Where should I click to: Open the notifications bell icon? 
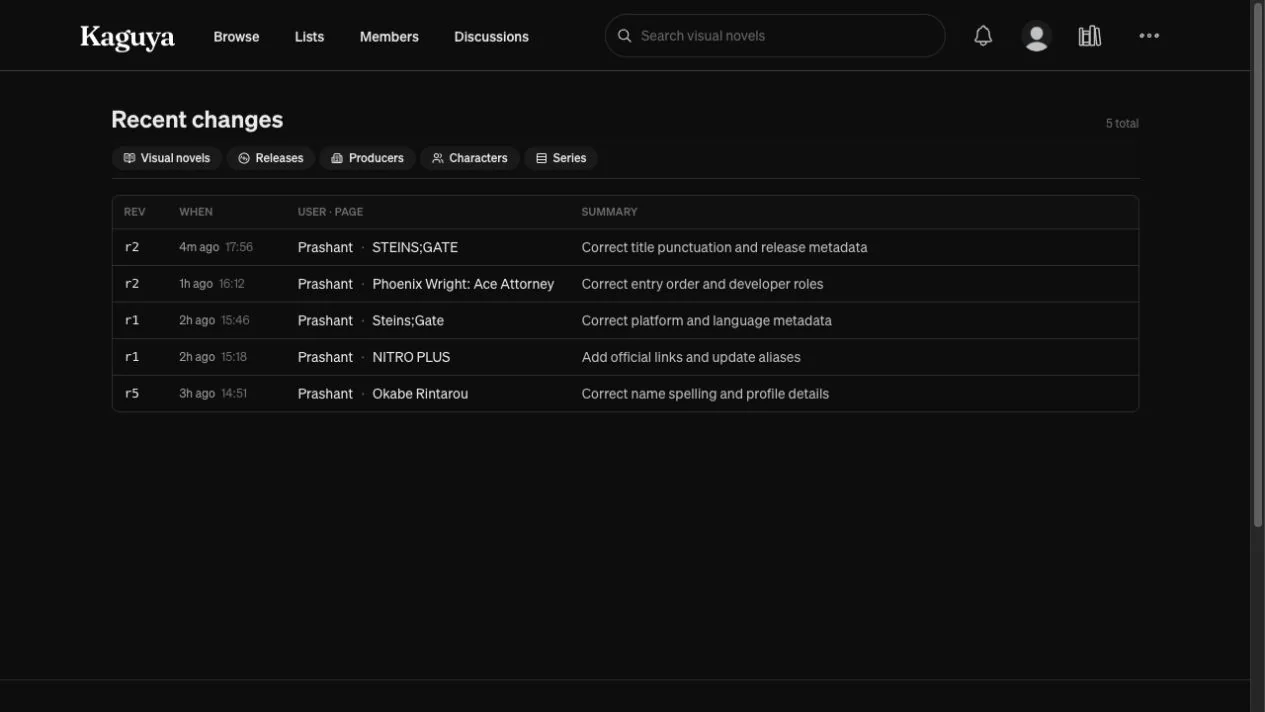tap(983, 36)
